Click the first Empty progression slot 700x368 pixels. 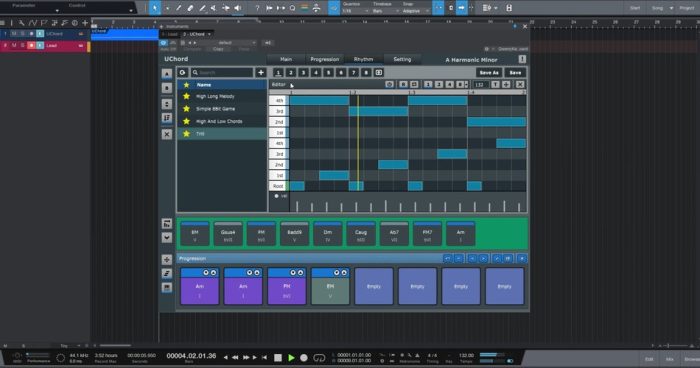click(x=374, y=287)
